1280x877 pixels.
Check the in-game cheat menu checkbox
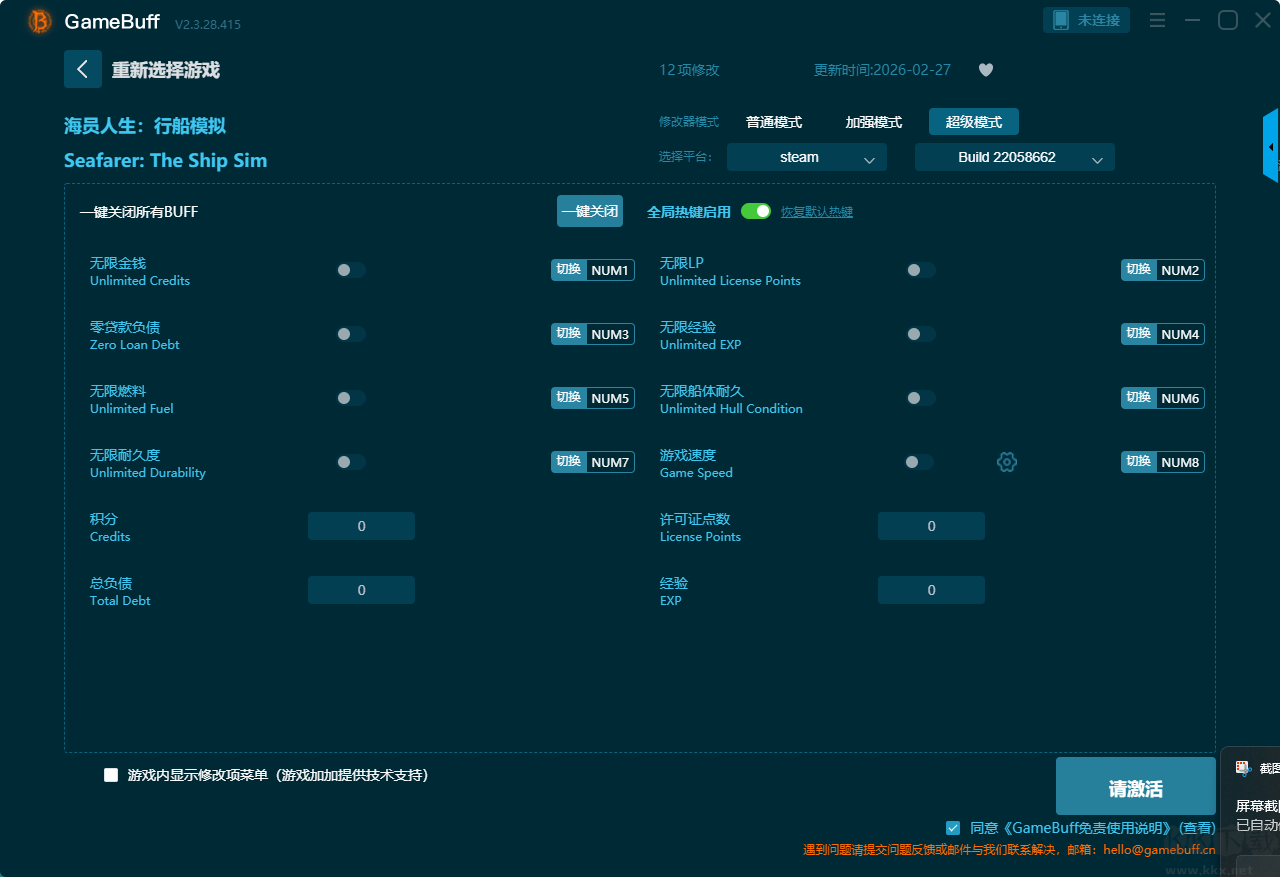[111, 775]
